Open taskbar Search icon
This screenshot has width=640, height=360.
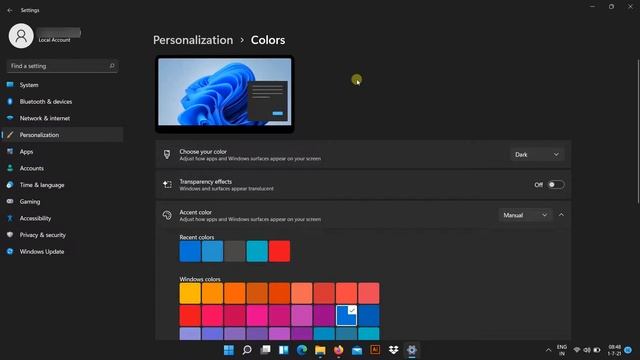(247, 350)
